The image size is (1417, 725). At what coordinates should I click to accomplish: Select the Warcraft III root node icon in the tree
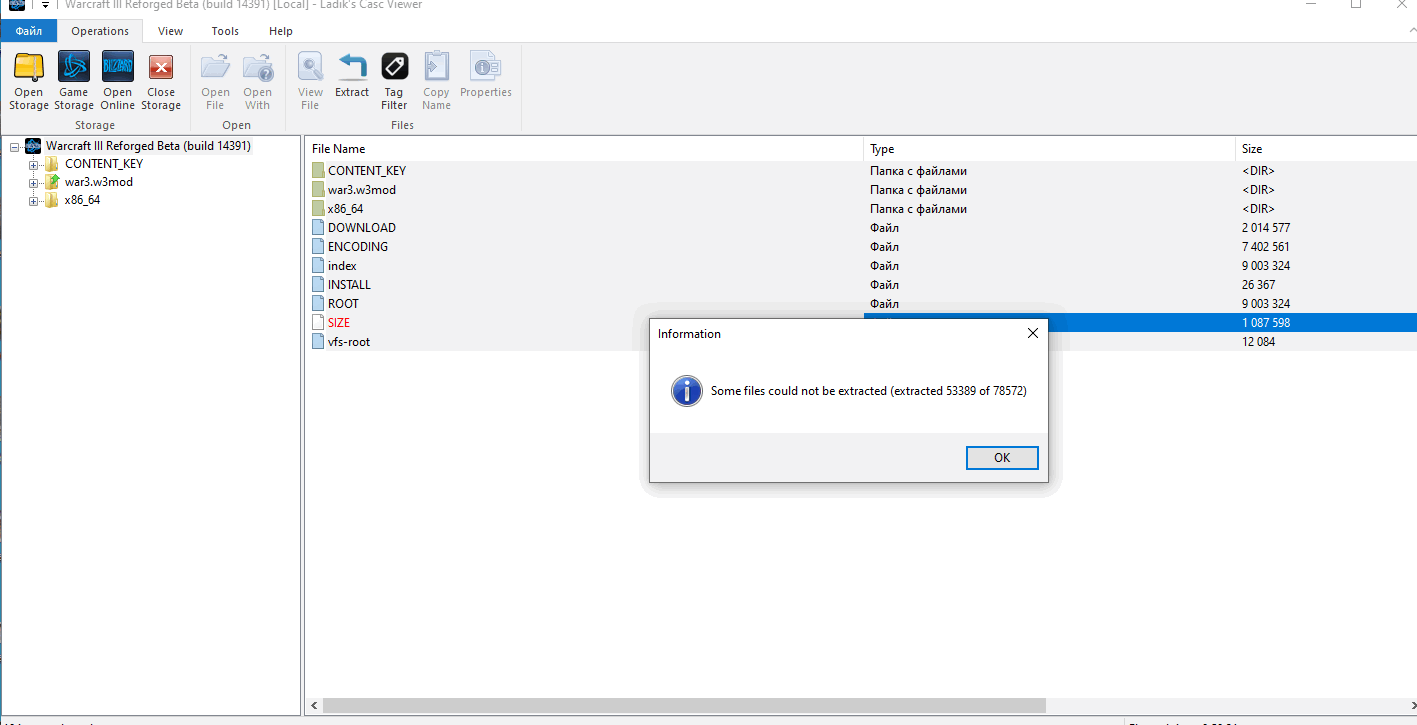[33, 146]
